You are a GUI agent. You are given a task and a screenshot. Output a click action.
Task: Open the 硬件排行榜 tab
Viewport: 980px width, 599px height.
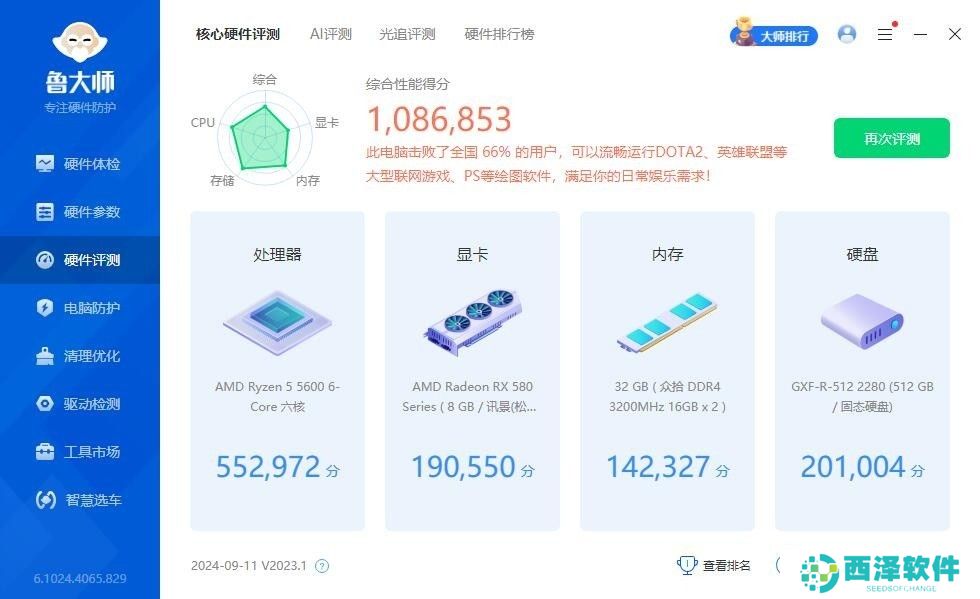point(499,34)
